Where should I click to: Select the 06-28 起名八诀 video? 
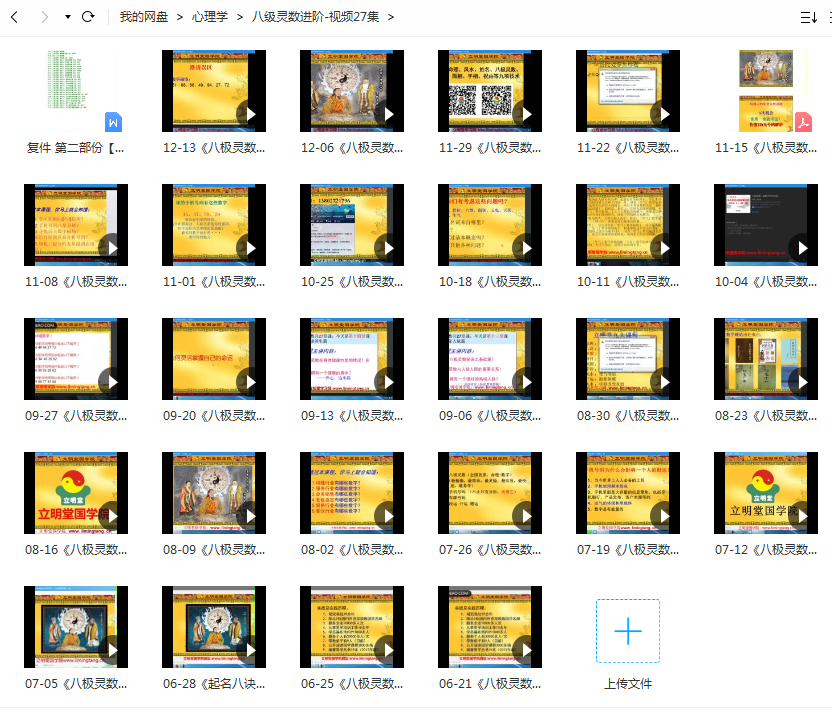point(214,627)
